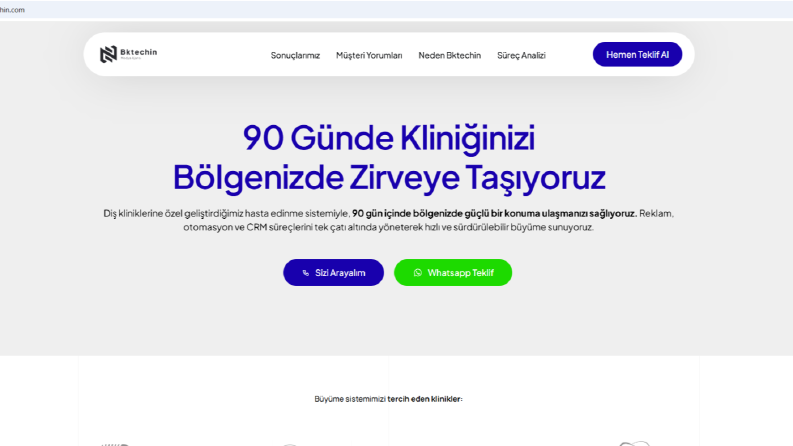The height and width of the screenshot is (446, 793).
Task: Select Süreç Analizi in navigation
Action: coord(521,55)
